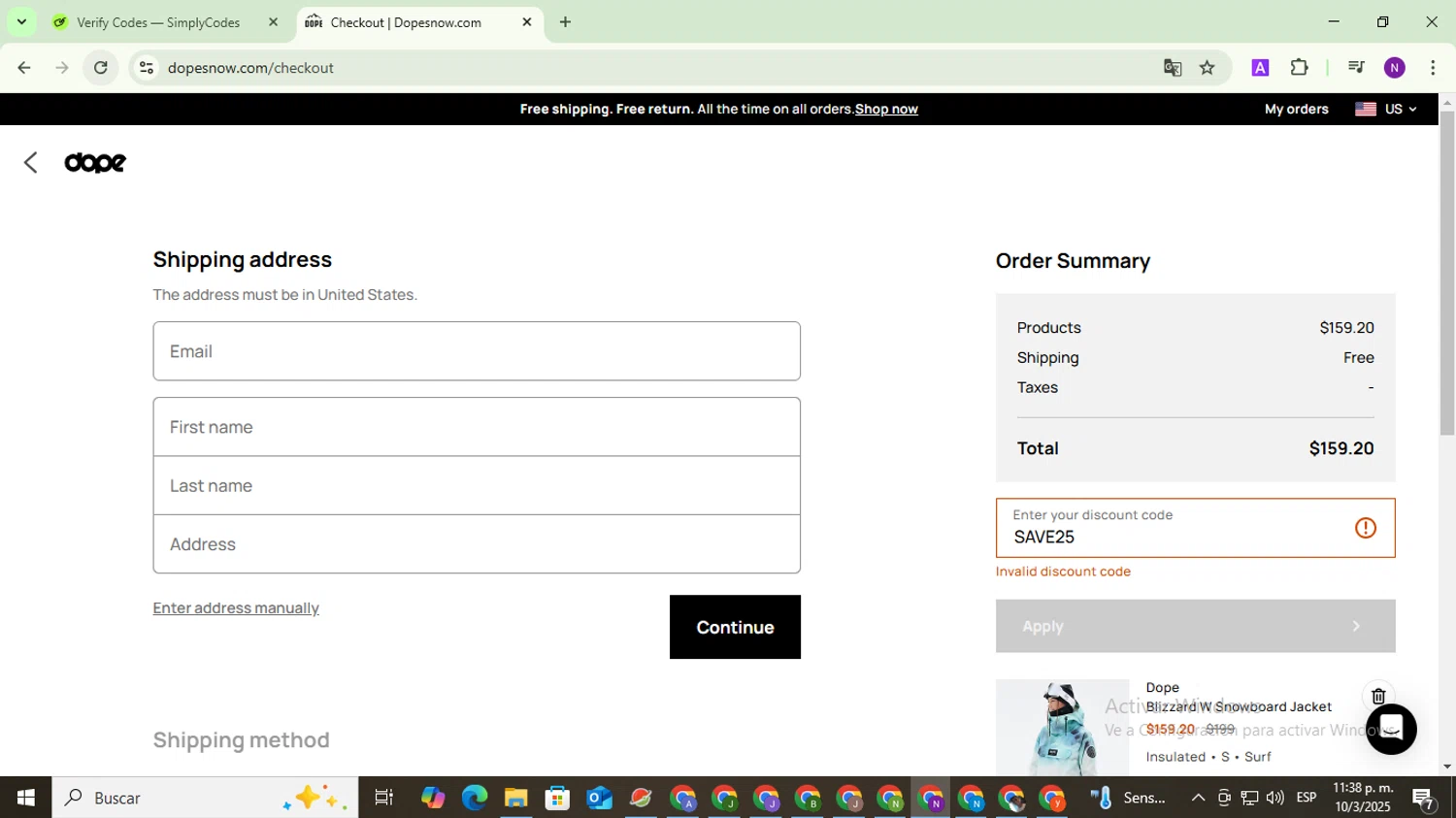Open the Chrome profile avatar N

pos(1395,68)
